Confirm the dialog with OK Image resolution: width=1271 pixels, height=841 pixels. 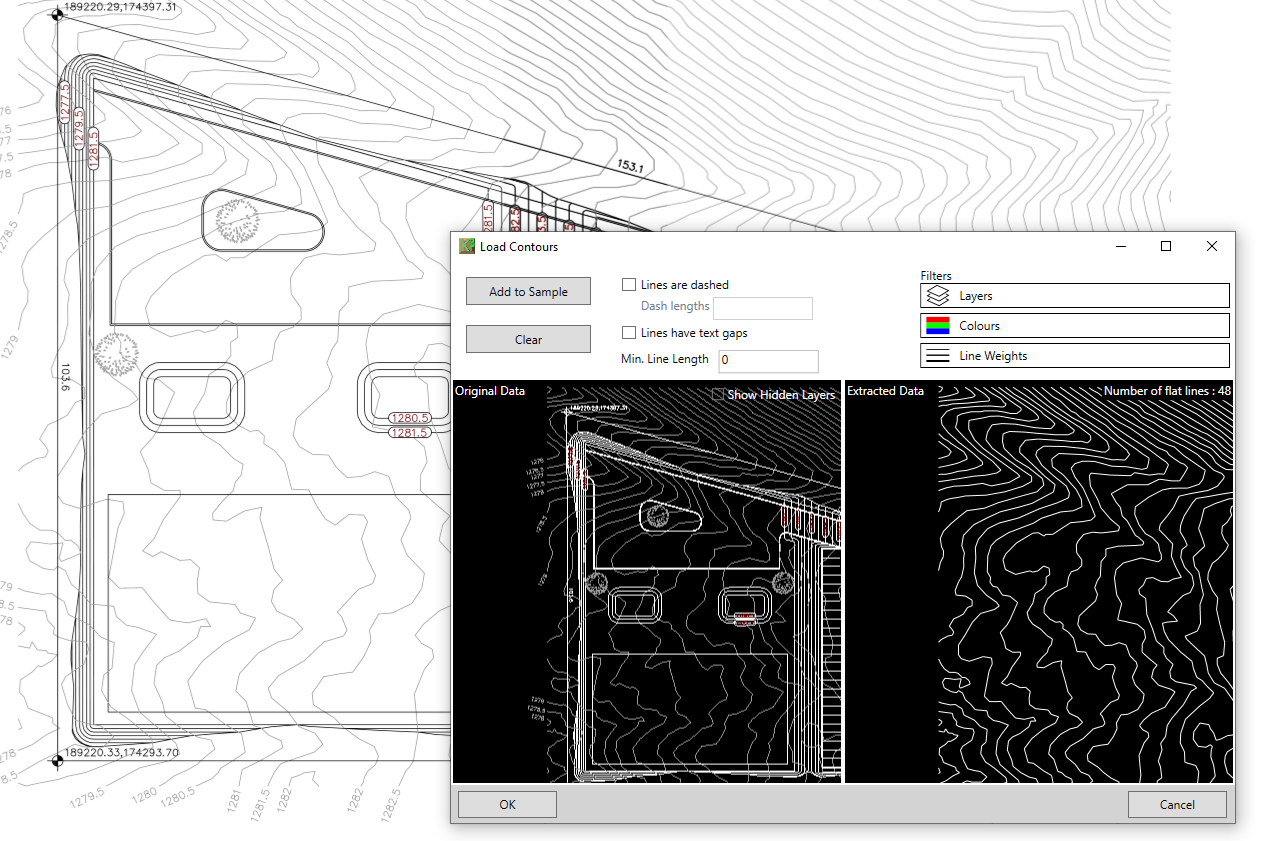click(x=506, y=804)
